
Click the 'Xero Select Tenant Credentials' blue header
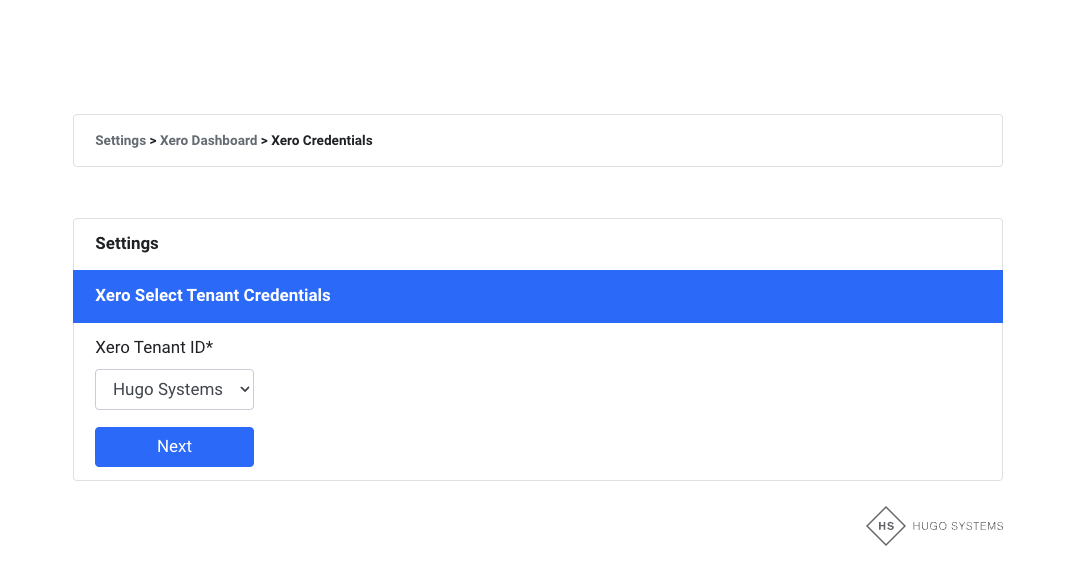pyautogui.click(x=213, y=296)
